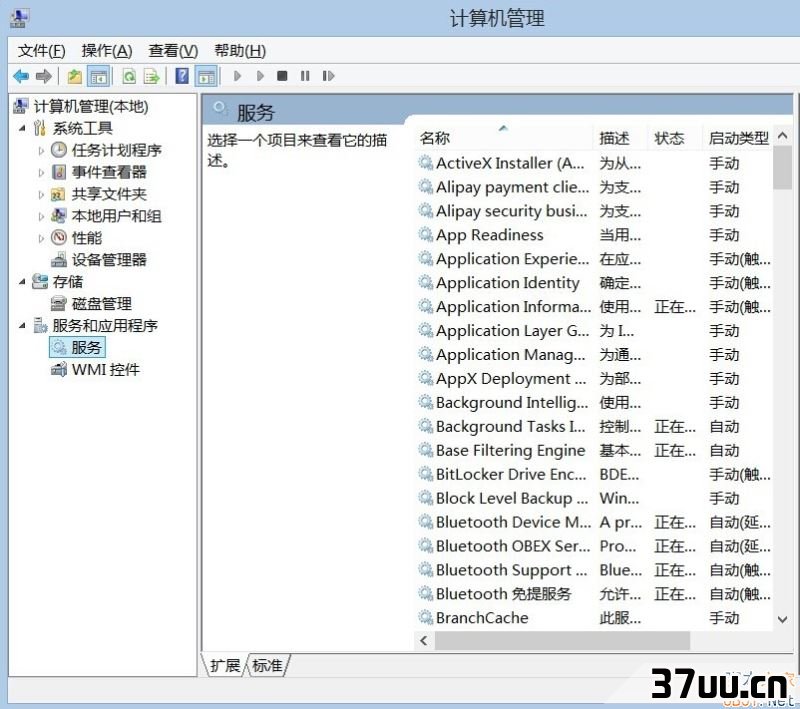Image resolution: width=800 pixels, height=709 pixels.
Task: Open the 文件(F) menu
Action: (42, 50)
